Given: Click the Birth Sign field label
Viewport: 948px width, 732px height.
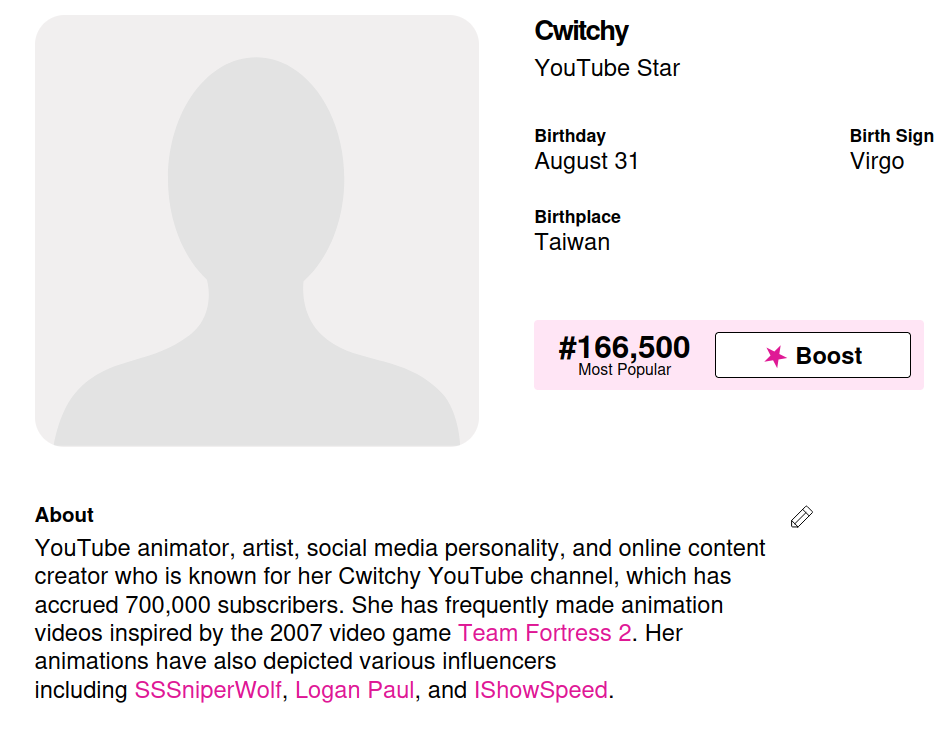Looking at the screenshot, I should 891,136.
